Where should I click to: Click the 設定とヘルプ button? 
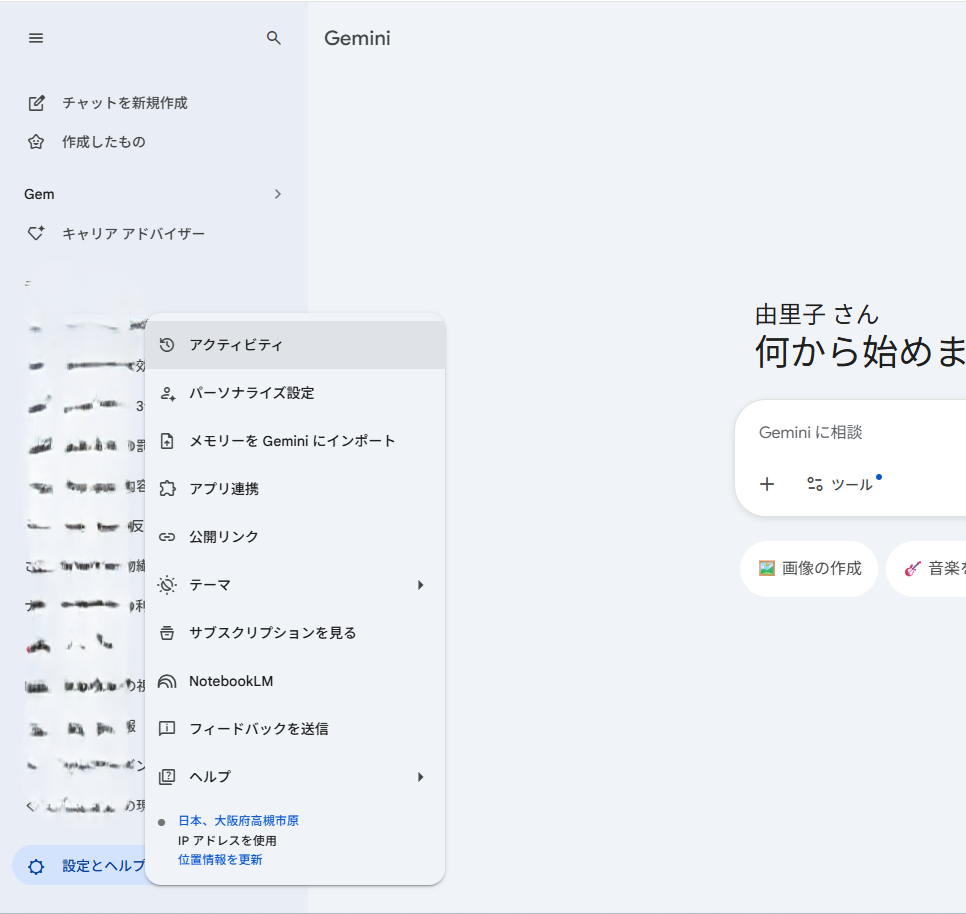[80, 866]
